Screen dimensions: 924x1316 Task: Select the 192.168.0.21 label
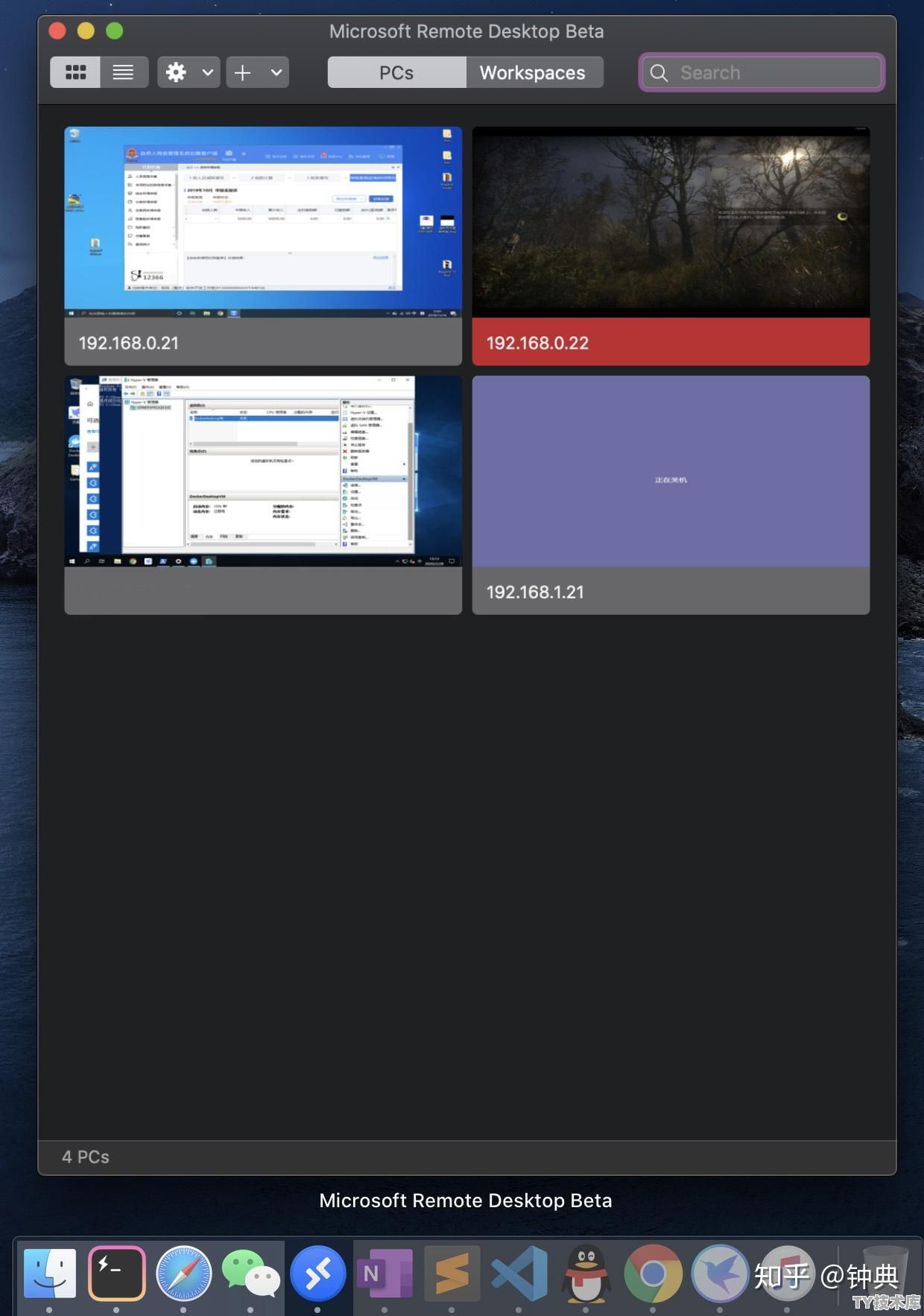click(129, 343)
